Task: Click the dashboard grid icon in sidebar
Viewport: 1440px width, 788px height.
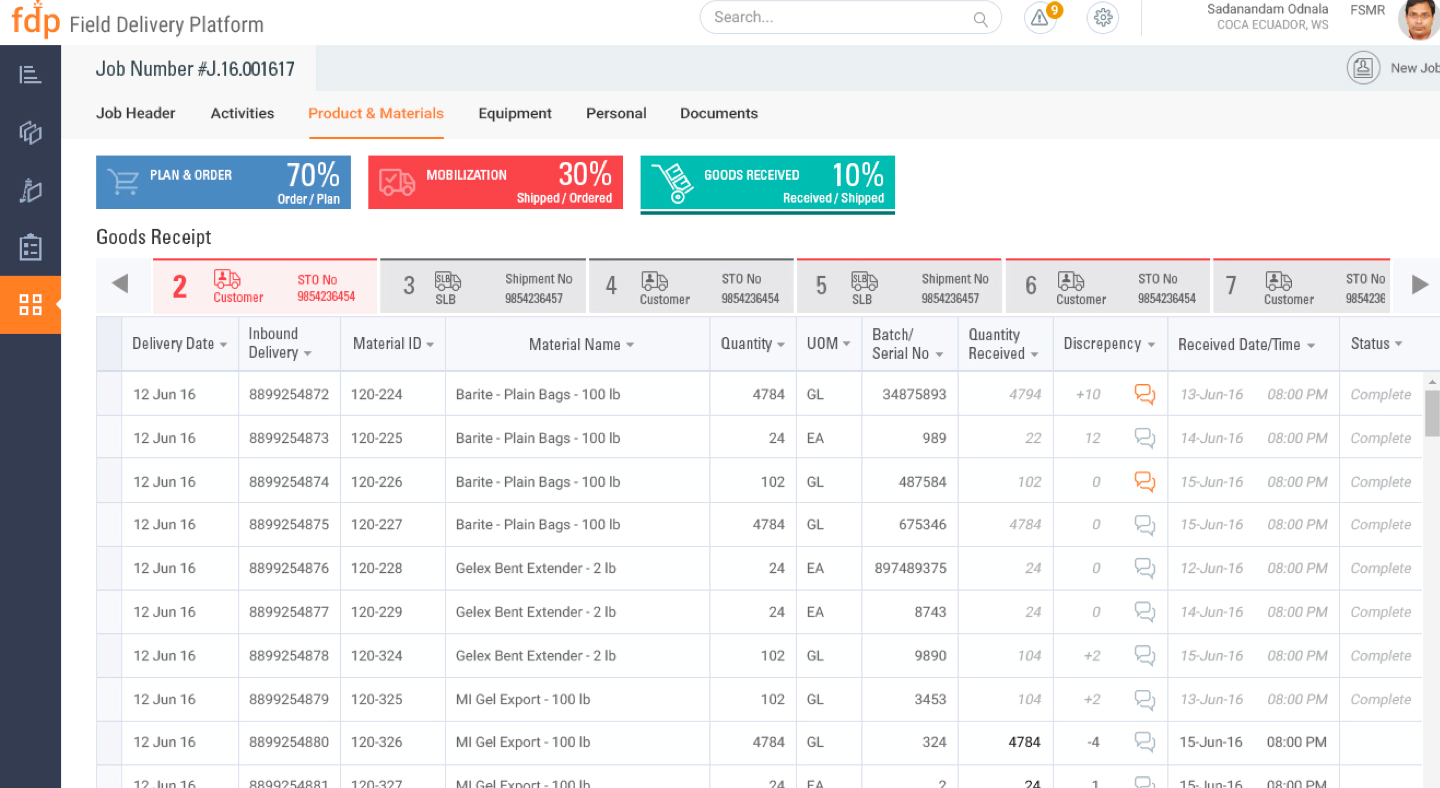Action: point(31,305)
